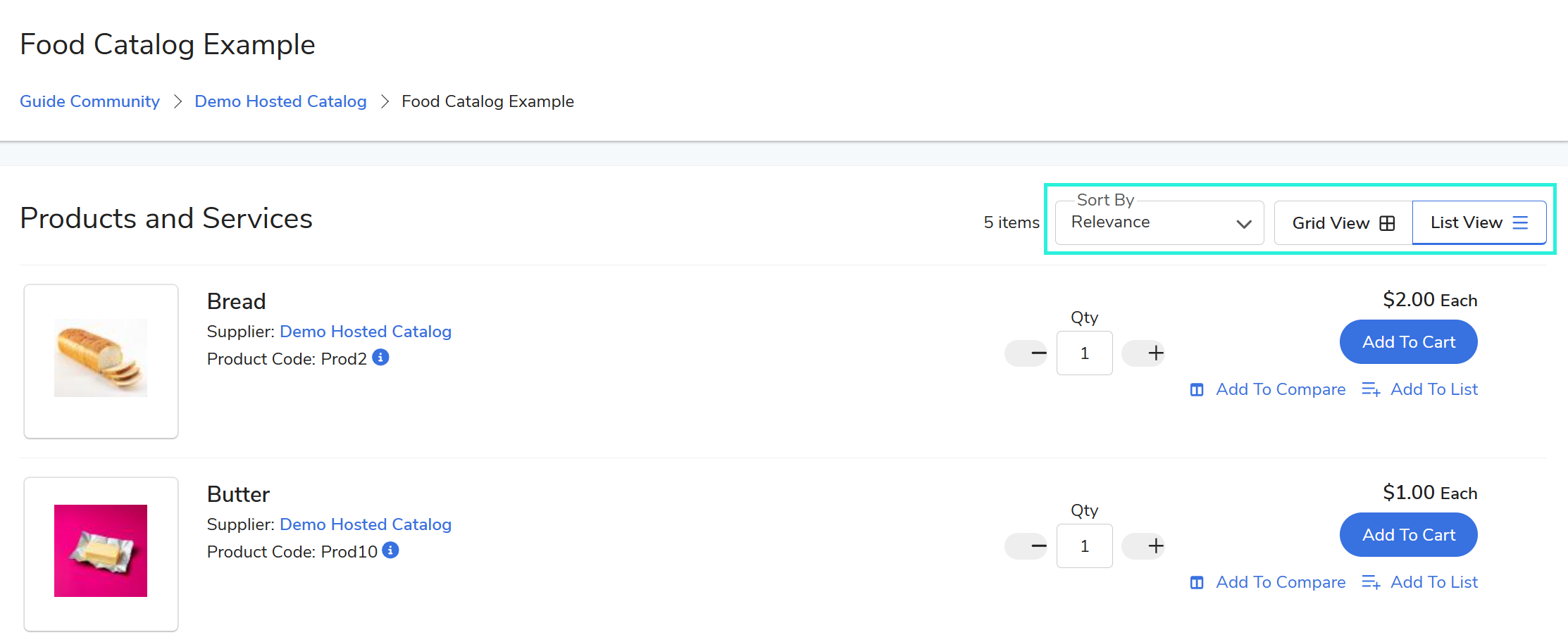Click Add To Compare for Butter

pyautogui.click(x=1280, y=583)
